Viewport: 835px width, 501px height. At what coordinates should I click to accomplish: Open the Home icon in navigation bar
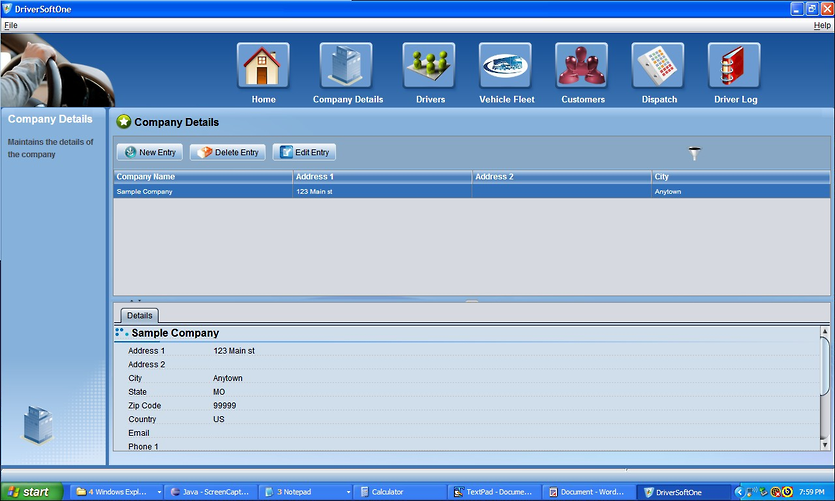click(264, 67)
